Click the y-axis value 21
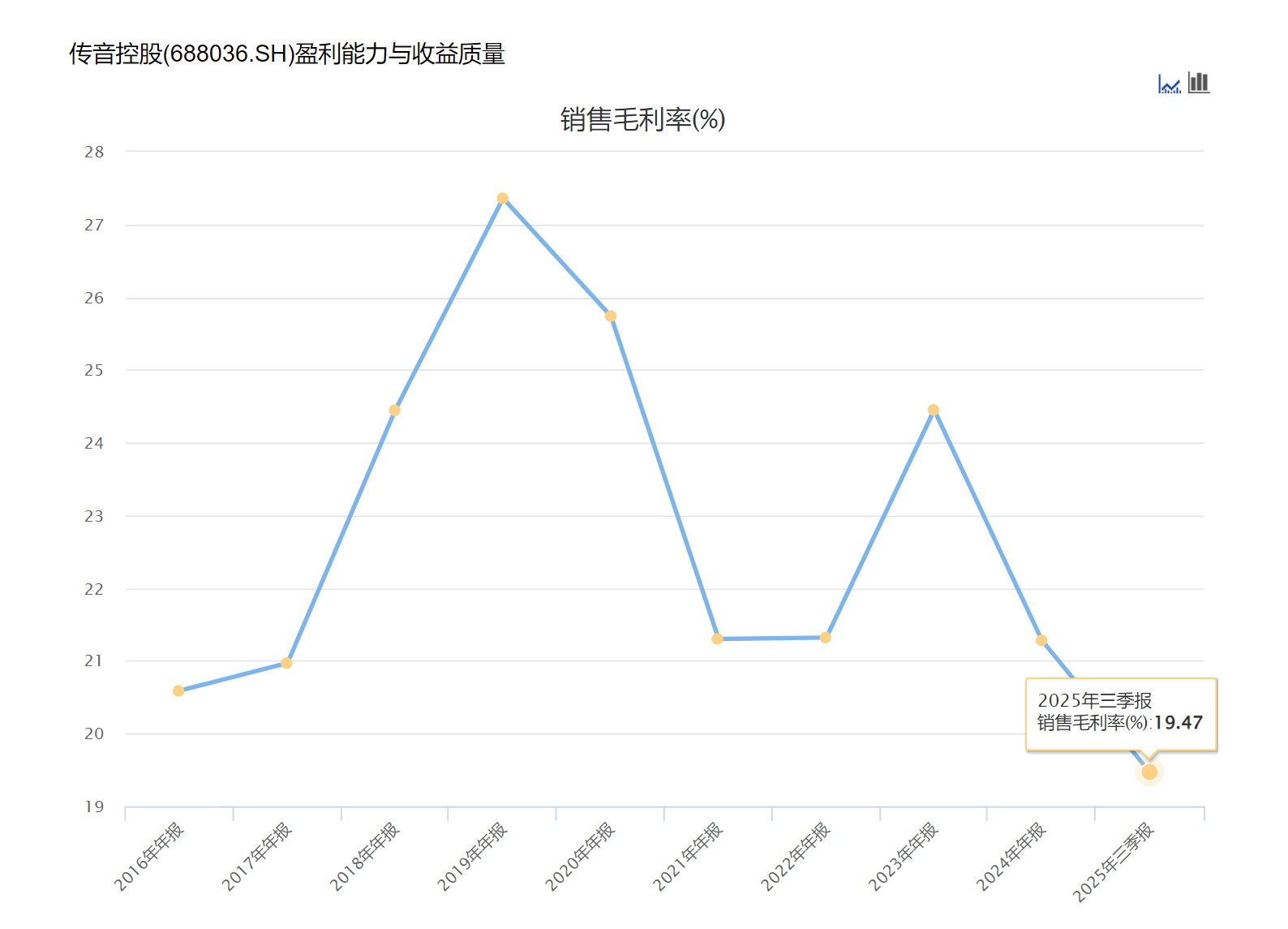Screen dimensions: 1288x929 94,660
